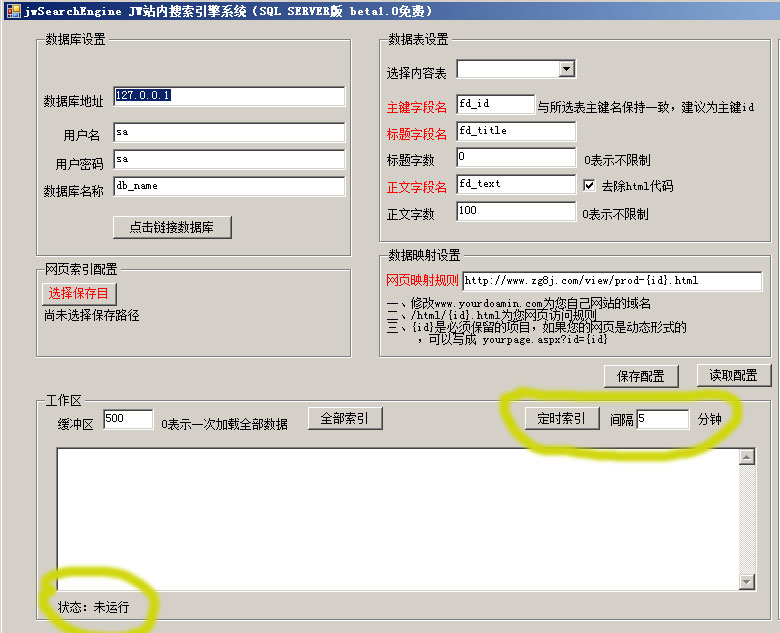Toggle the 去除html代码 checkbox

[590, 185]
